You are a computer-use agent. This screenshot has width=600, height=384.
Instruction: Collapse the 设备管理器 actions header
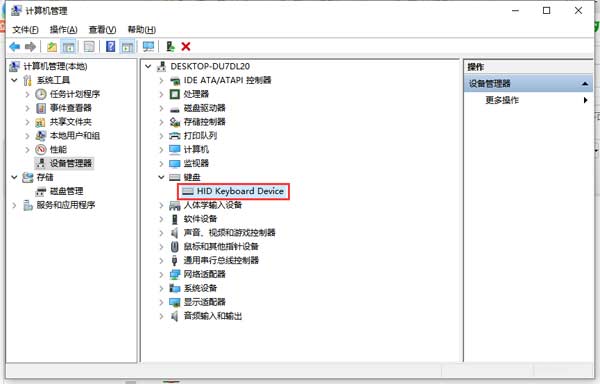(x=585, y=83)
